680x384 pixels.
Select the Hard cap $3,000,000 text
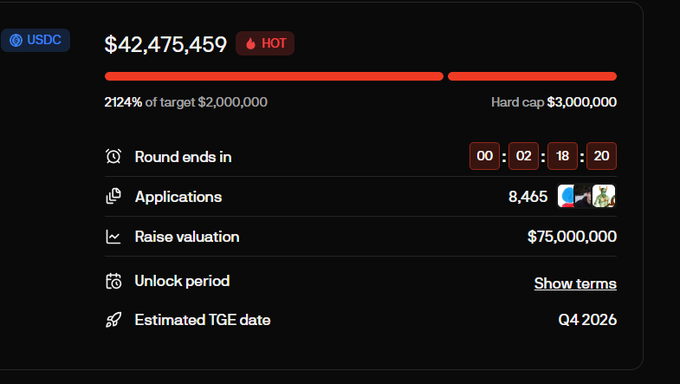click(554, 102)
